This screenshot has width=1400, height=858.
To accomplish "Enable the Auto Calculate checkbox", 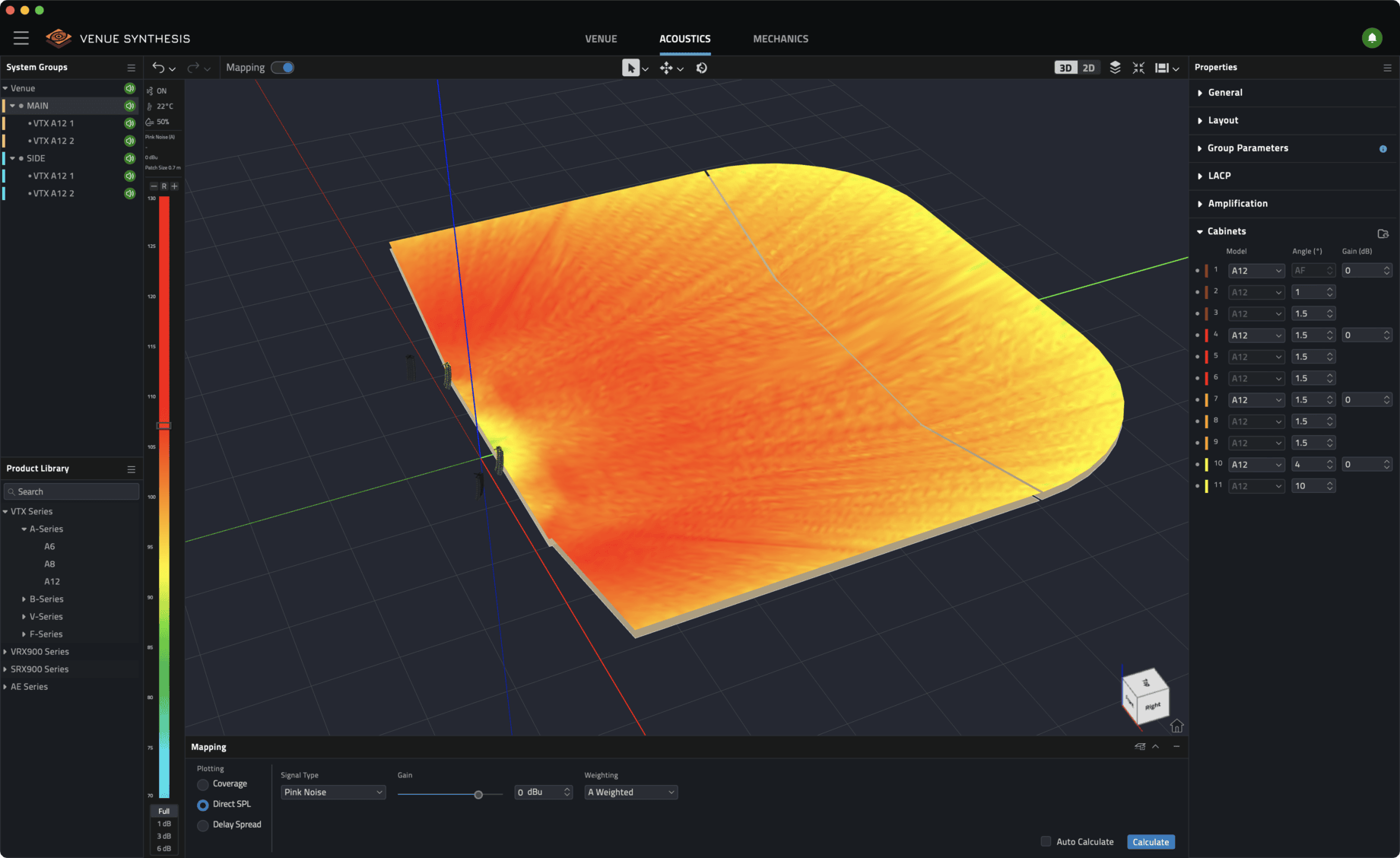I will 1046,841.
